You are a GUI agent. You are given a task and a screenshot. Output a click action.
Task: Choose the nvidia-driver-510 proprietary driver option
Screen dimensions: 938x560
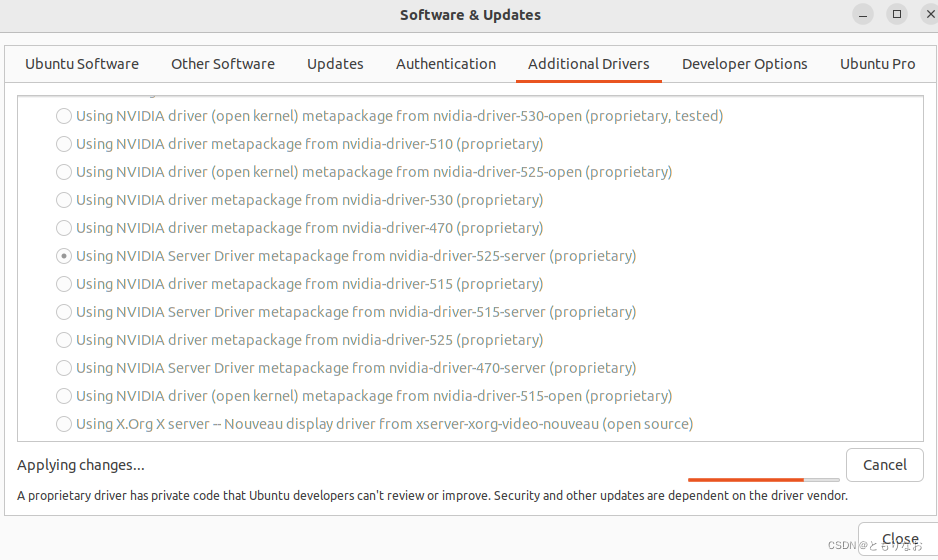64,144
